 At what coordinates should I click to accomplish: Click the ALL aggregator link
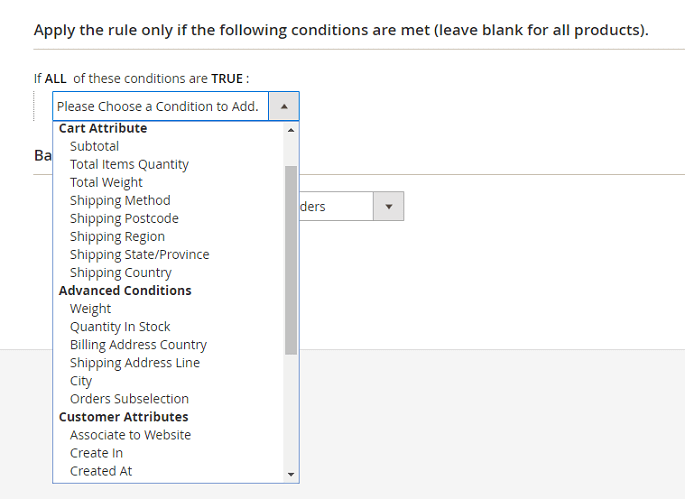pos(55,78)
